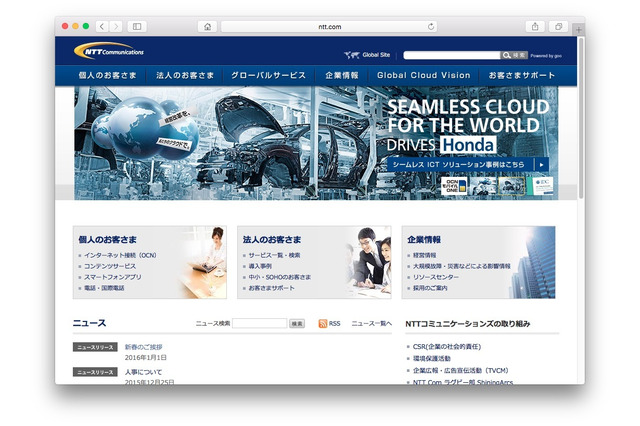Open the Share icon in toolbar
Viewport: 640px width, 426px height.
(535, 27)
